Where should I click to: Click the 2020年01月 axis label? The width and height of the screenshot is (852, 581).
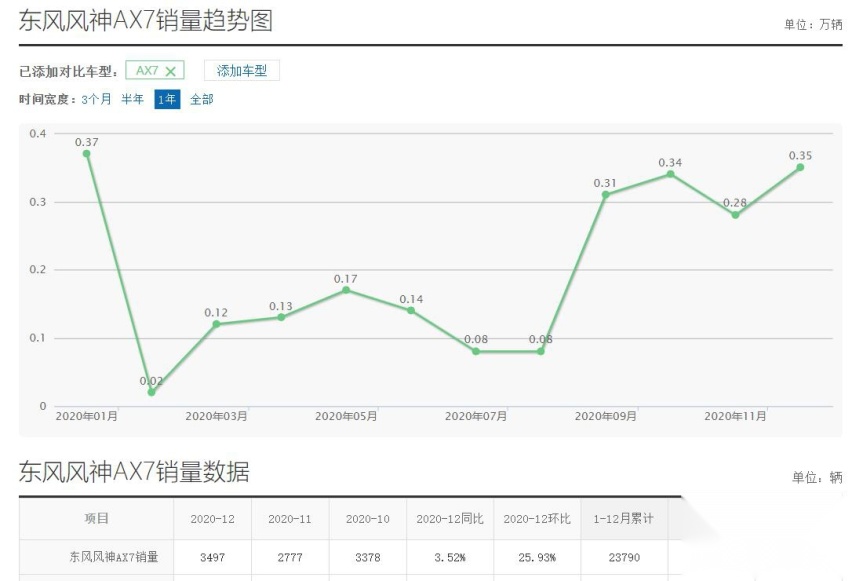tap(86, 416)
